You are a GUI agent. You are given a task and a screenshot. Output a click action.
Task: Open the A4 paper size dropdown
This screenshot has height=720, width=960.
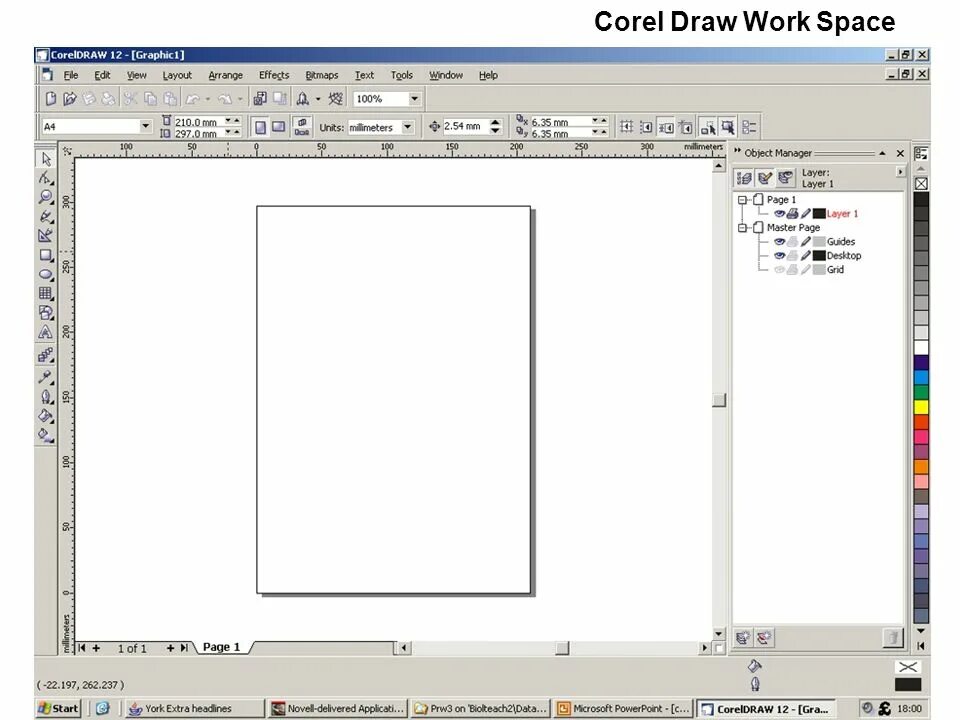point(148,126)
